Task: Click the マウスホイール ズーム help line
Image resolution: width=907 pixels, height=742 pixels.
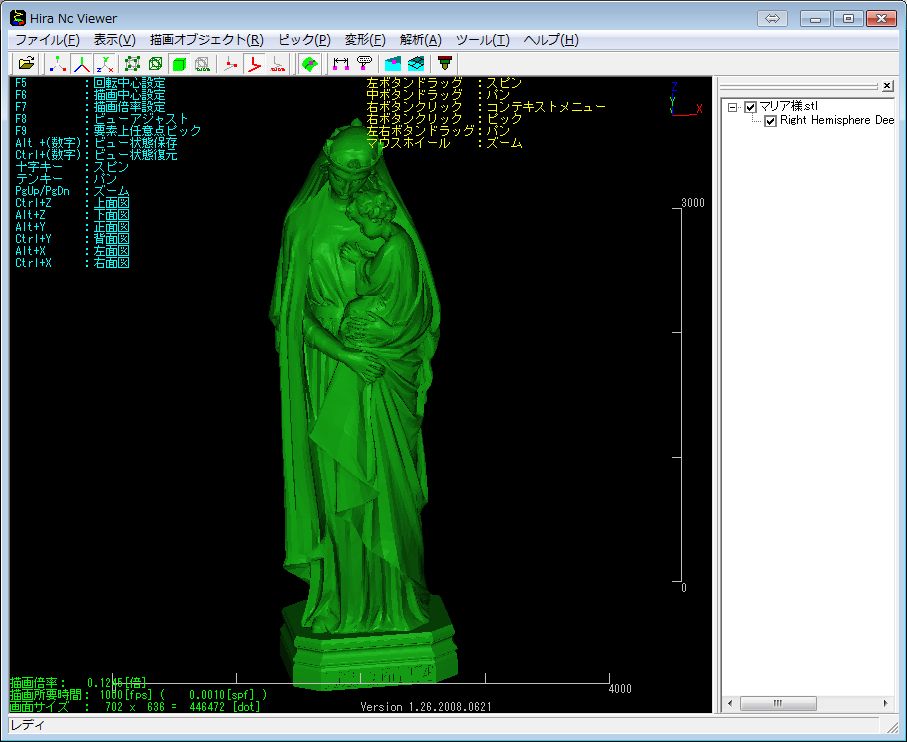Action: (x=444, y=143)
